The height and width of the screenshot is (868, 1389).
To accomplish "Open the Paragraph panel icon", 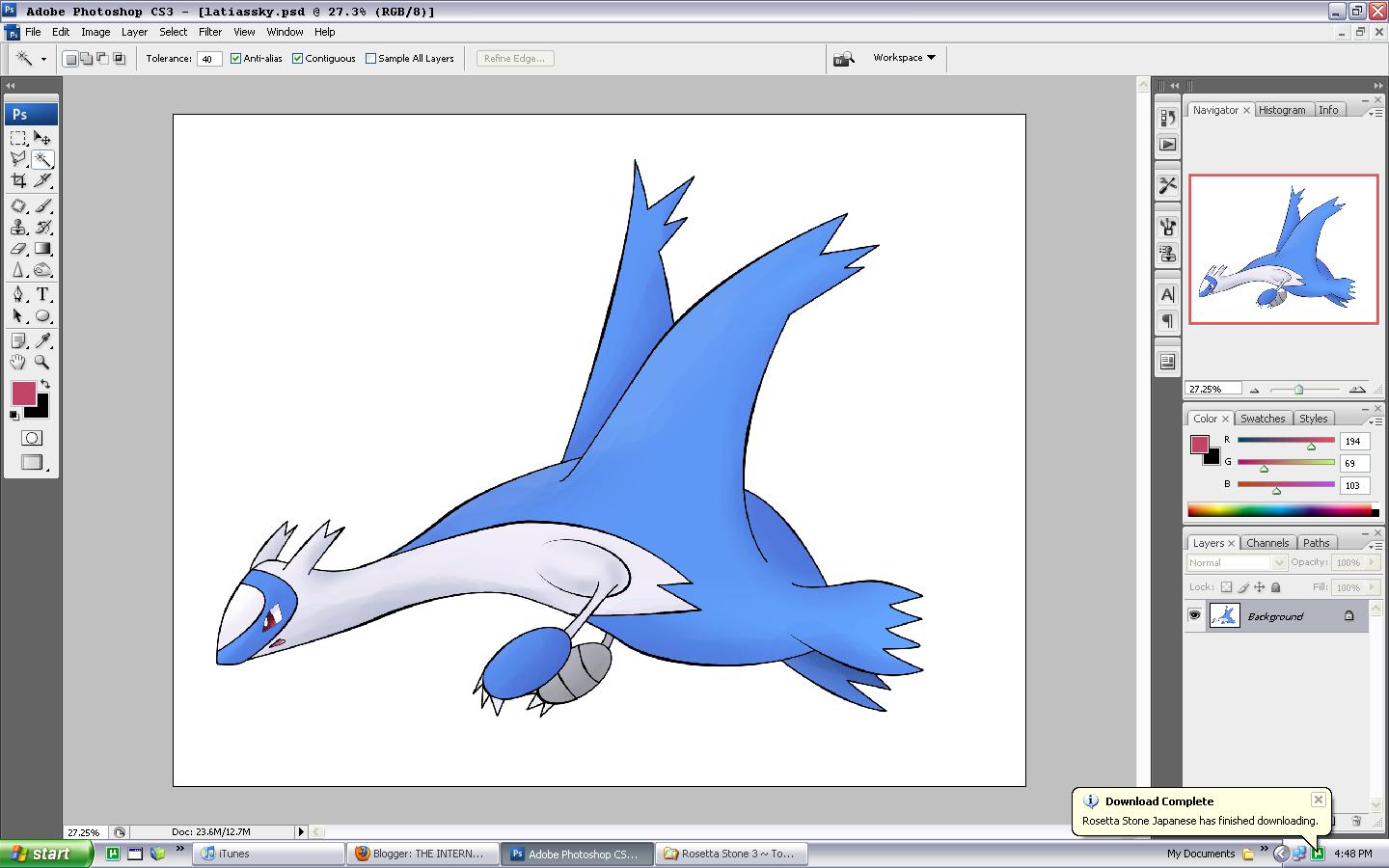I will (x=1168, y=320).
